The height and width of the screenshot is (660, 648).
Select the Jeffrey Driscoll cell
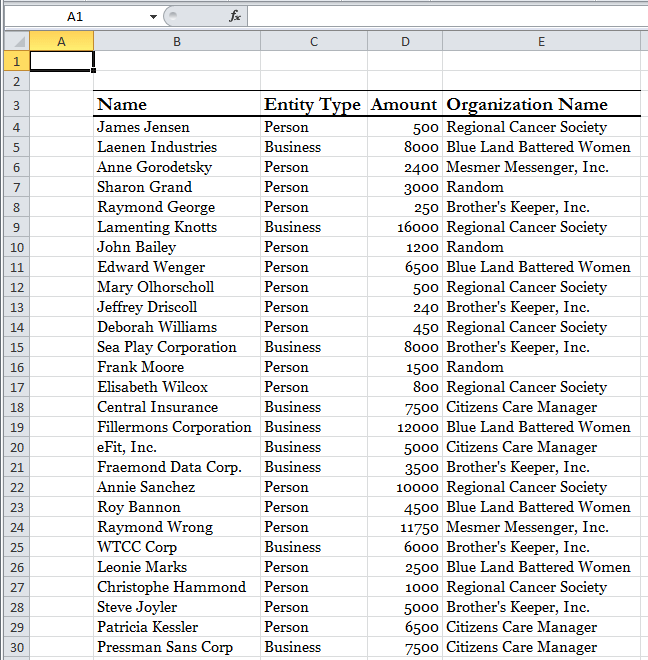pos(177,307)
